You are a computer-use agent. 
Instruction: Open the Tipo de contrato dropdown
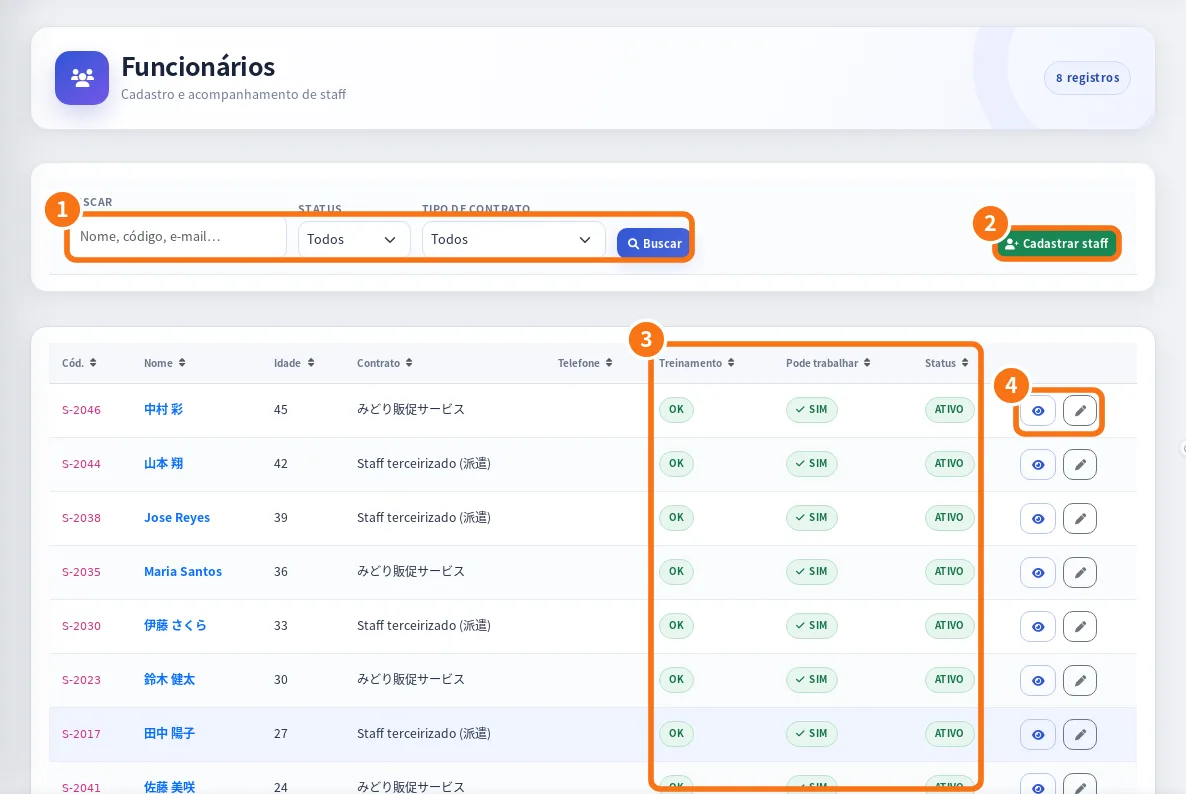click(514, 239)
